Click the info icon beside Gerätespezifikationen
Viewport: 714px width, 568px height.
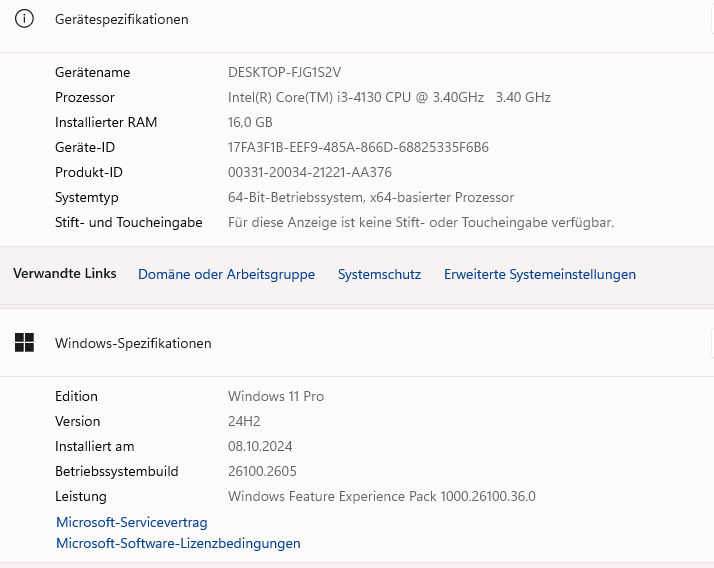pyautogui.click(x=24, y=19)
